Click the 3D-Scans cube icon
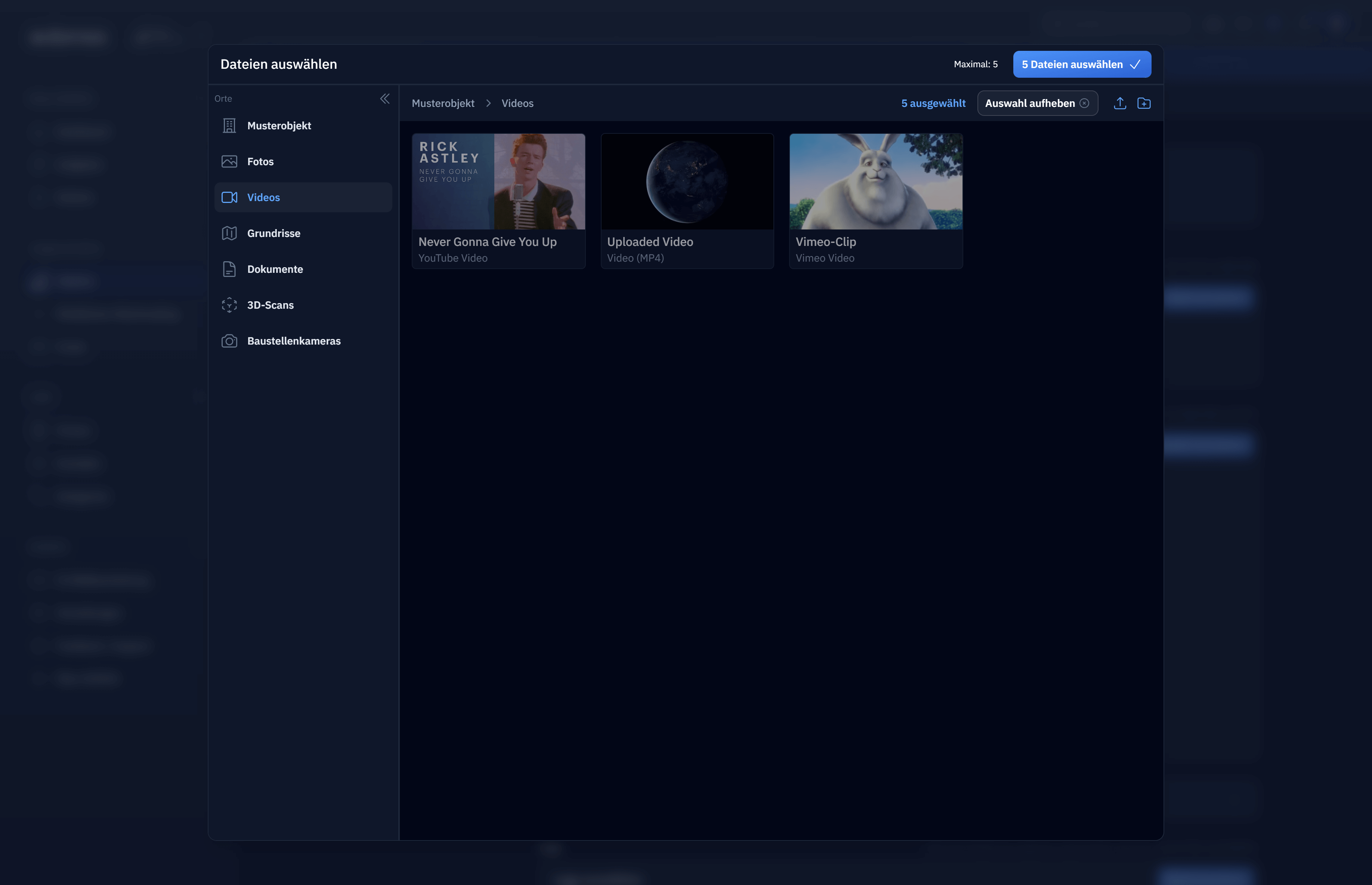 tap(229, 305)
